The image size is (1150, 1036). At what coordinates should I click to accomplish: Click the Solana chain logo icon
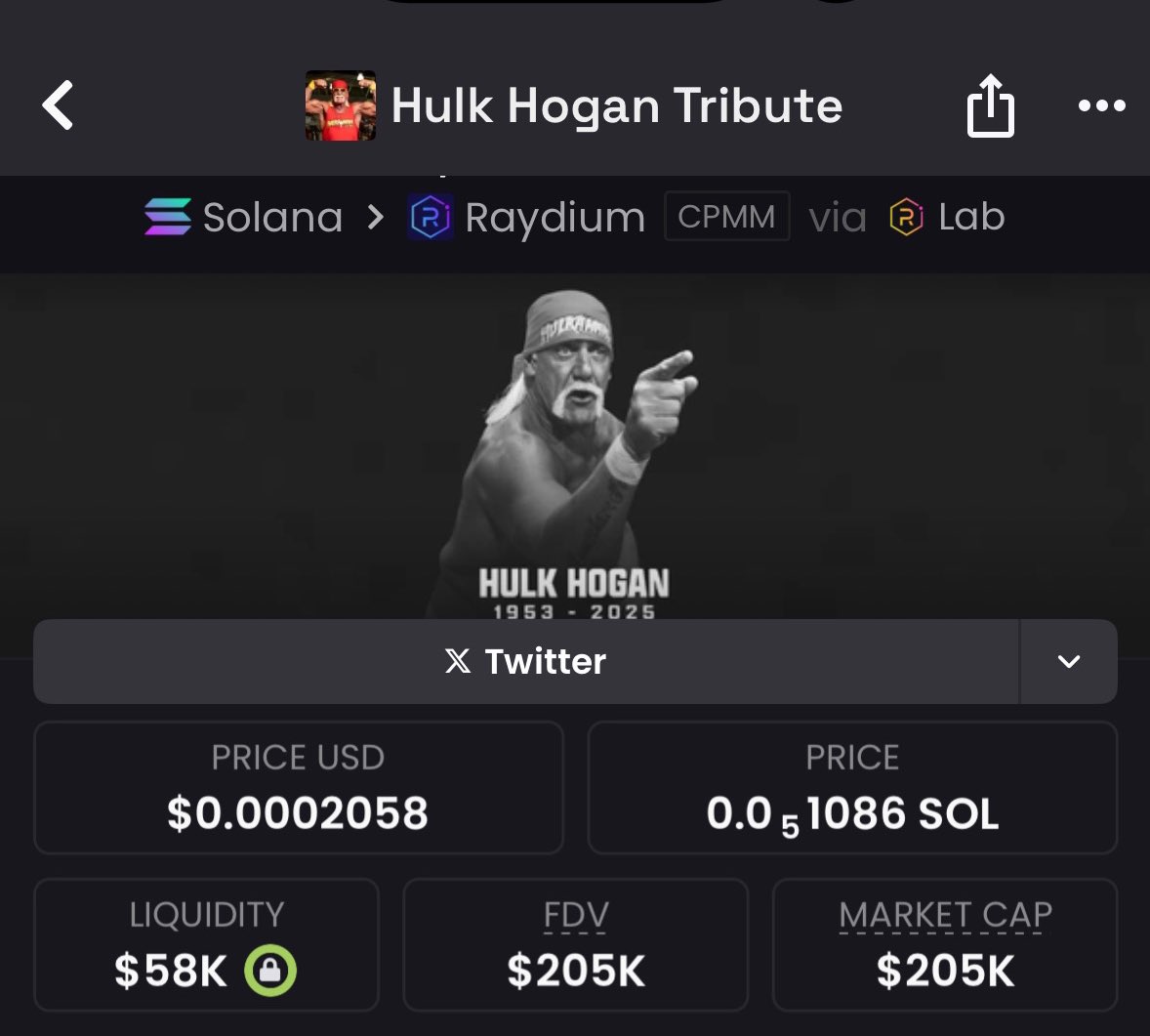tap(168, 217)
